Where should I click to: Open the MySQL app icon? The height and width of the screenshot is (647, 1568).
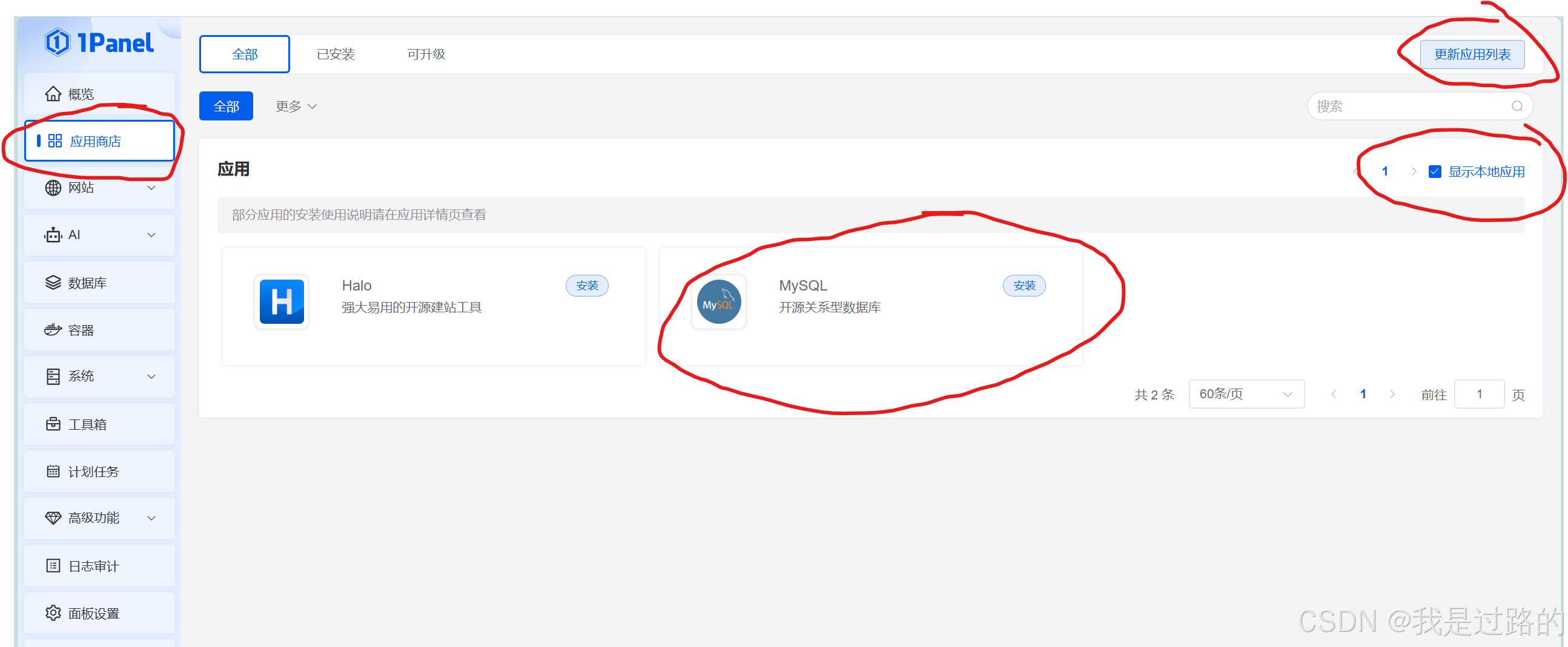[x=718, y=301]
